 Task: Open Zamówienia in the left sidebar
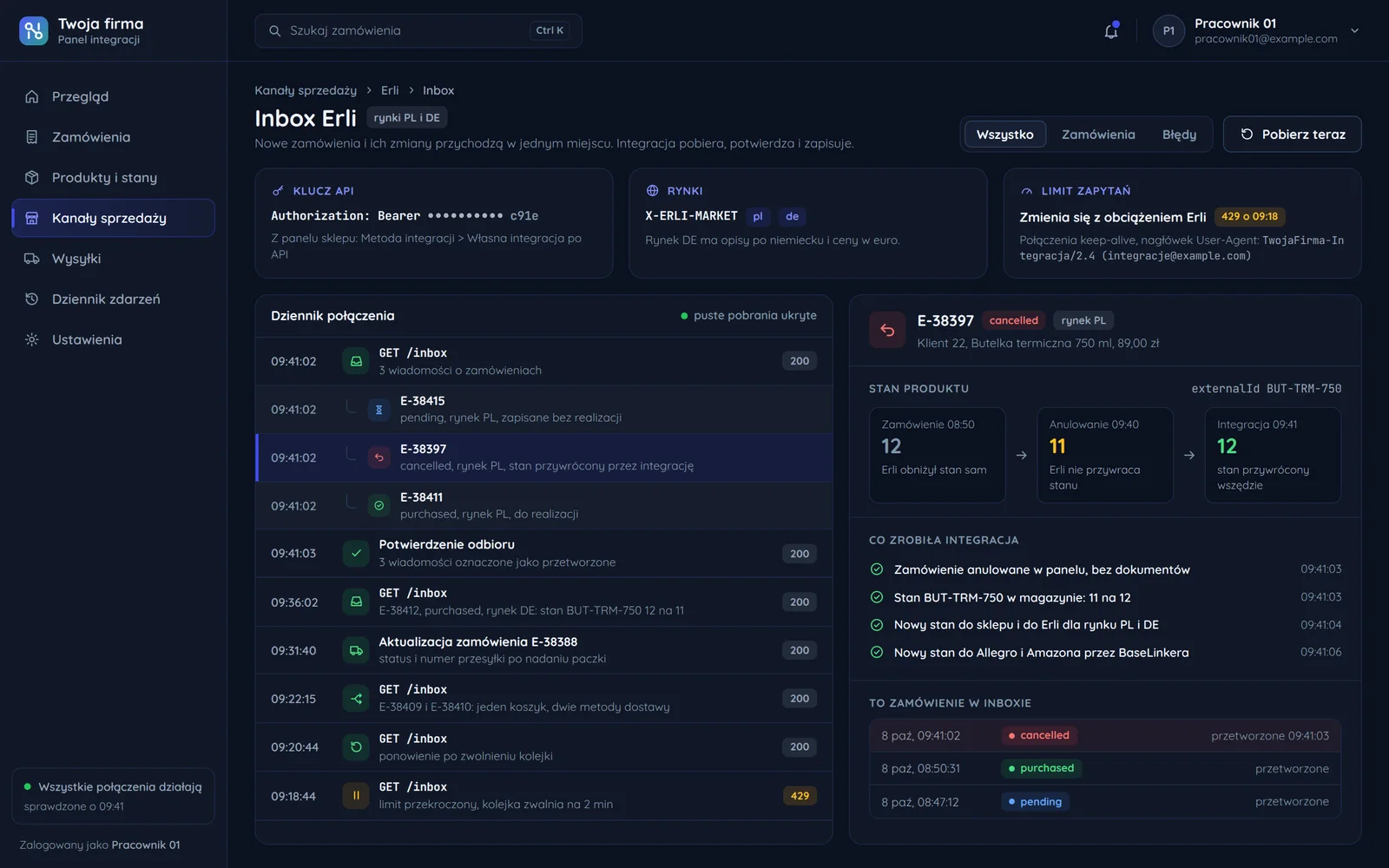(x=113, y=137)
